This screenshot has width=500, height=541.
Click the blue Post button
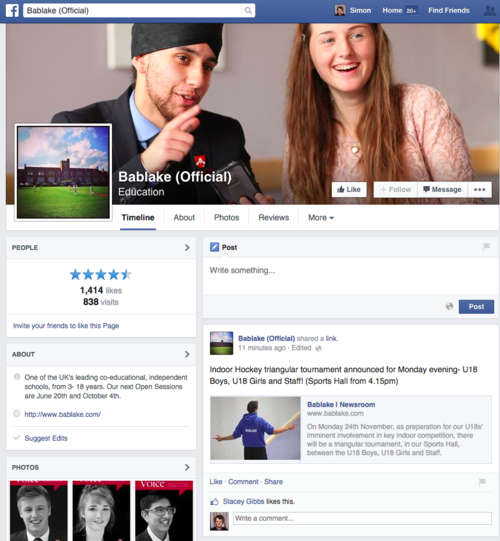coord(476,306)
